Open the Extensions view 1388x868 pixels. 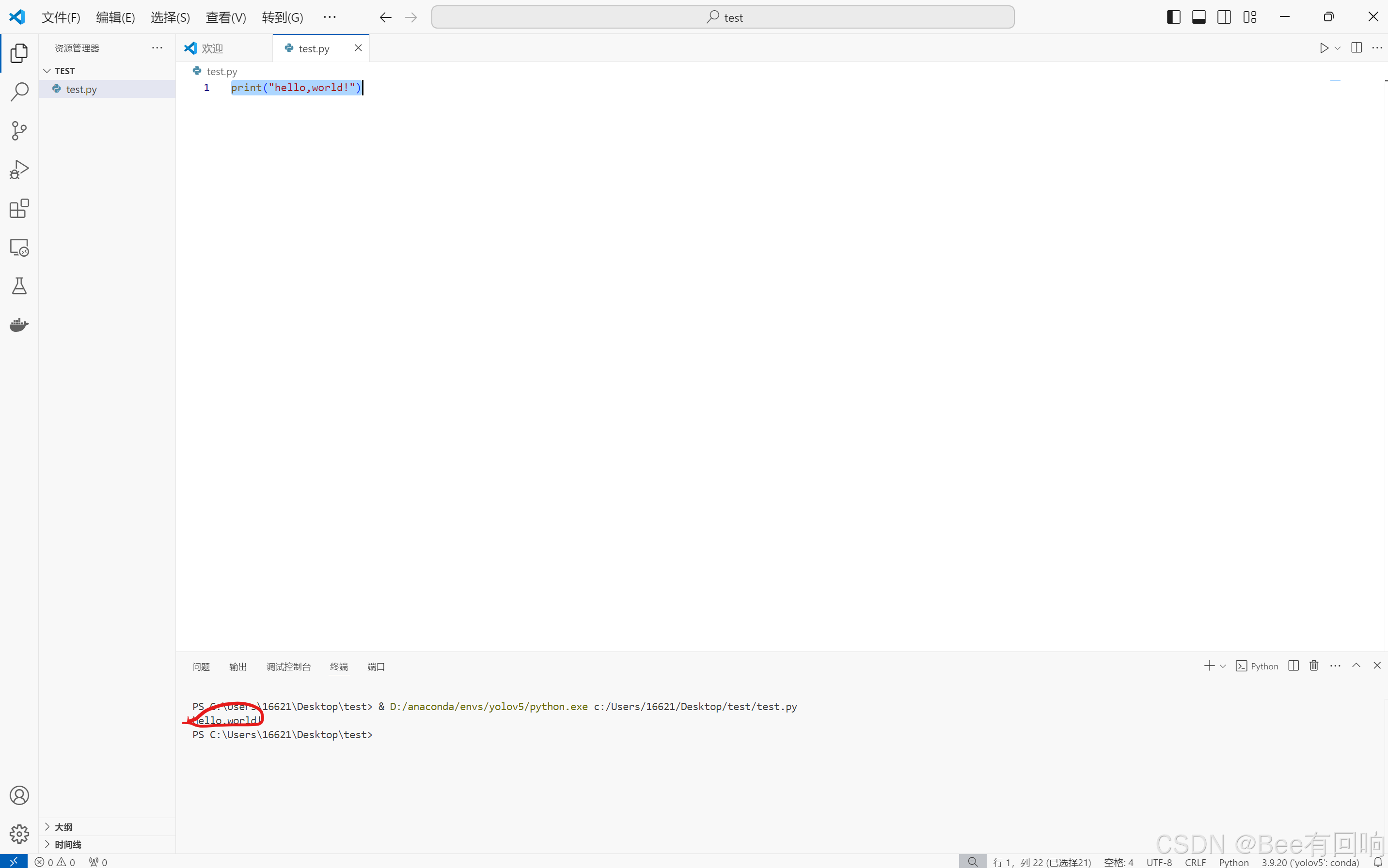point(19,208)
